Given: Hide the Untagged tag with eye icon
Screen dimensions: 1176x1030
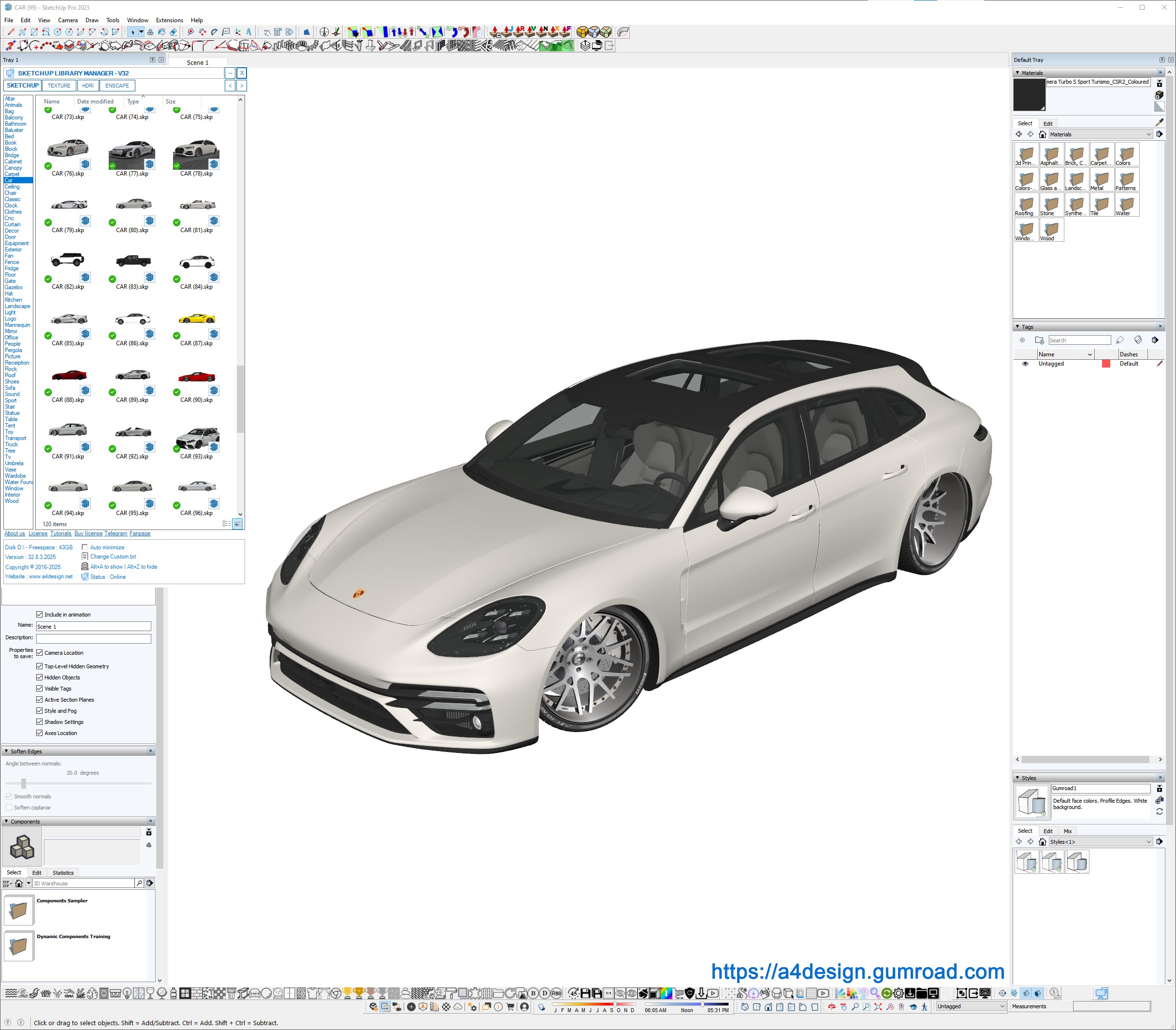Looking at the screenshot, I should click(1025, 364).
